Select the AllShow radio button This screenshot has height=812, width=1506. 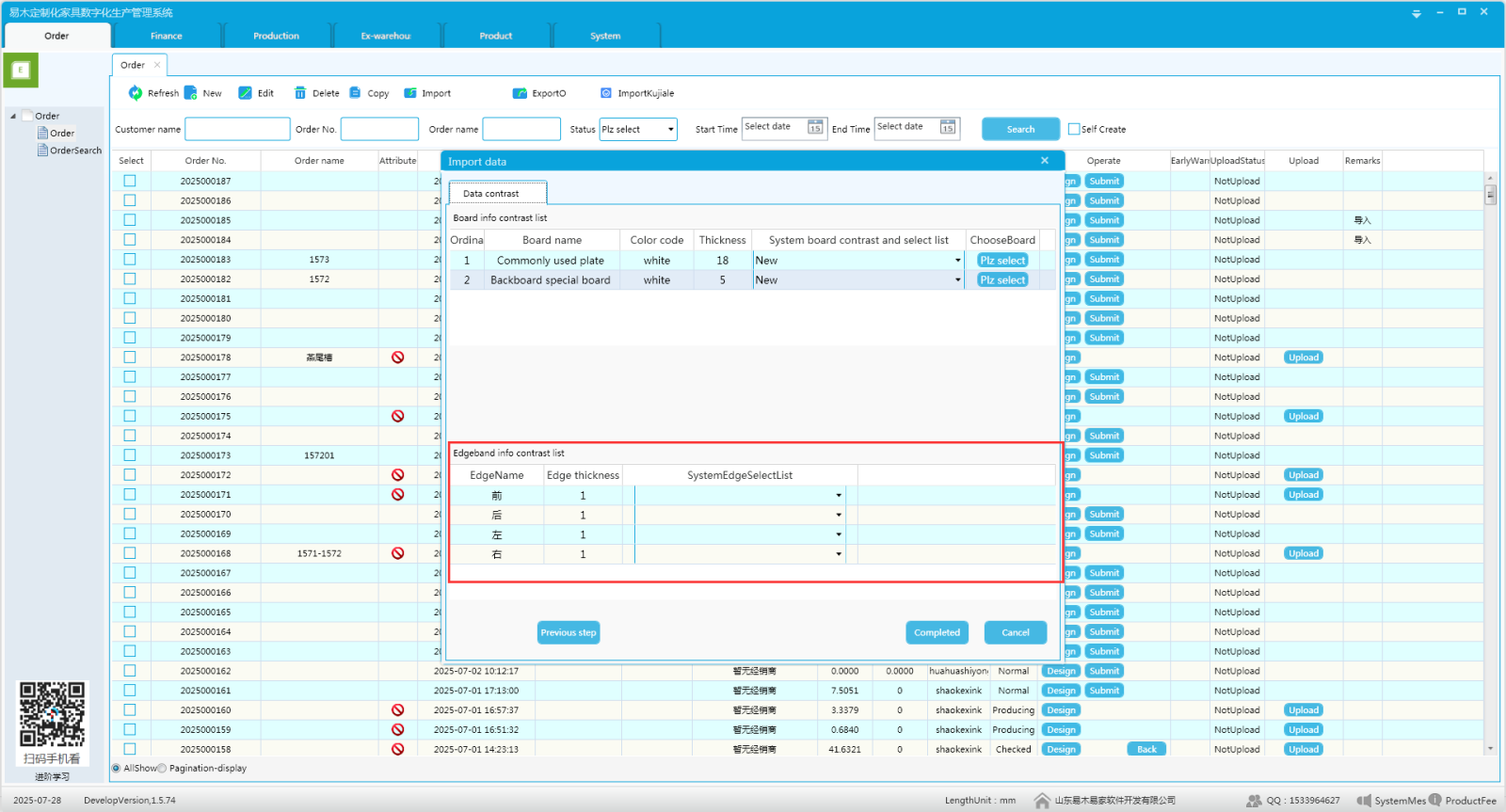[x=117, y=768]
